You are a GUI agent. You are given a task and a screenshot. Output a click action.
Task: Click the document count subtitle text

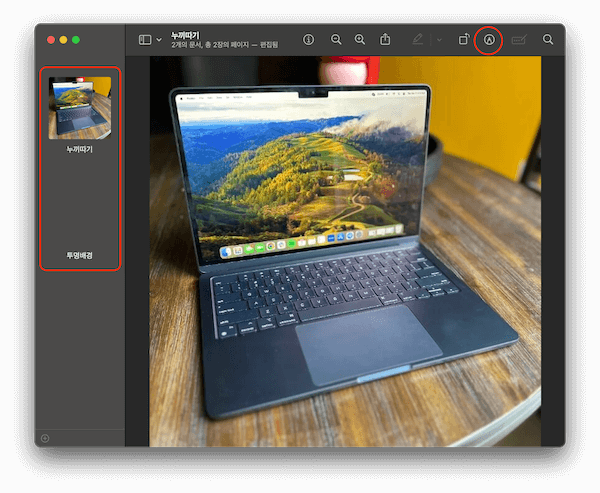[225, 45]
